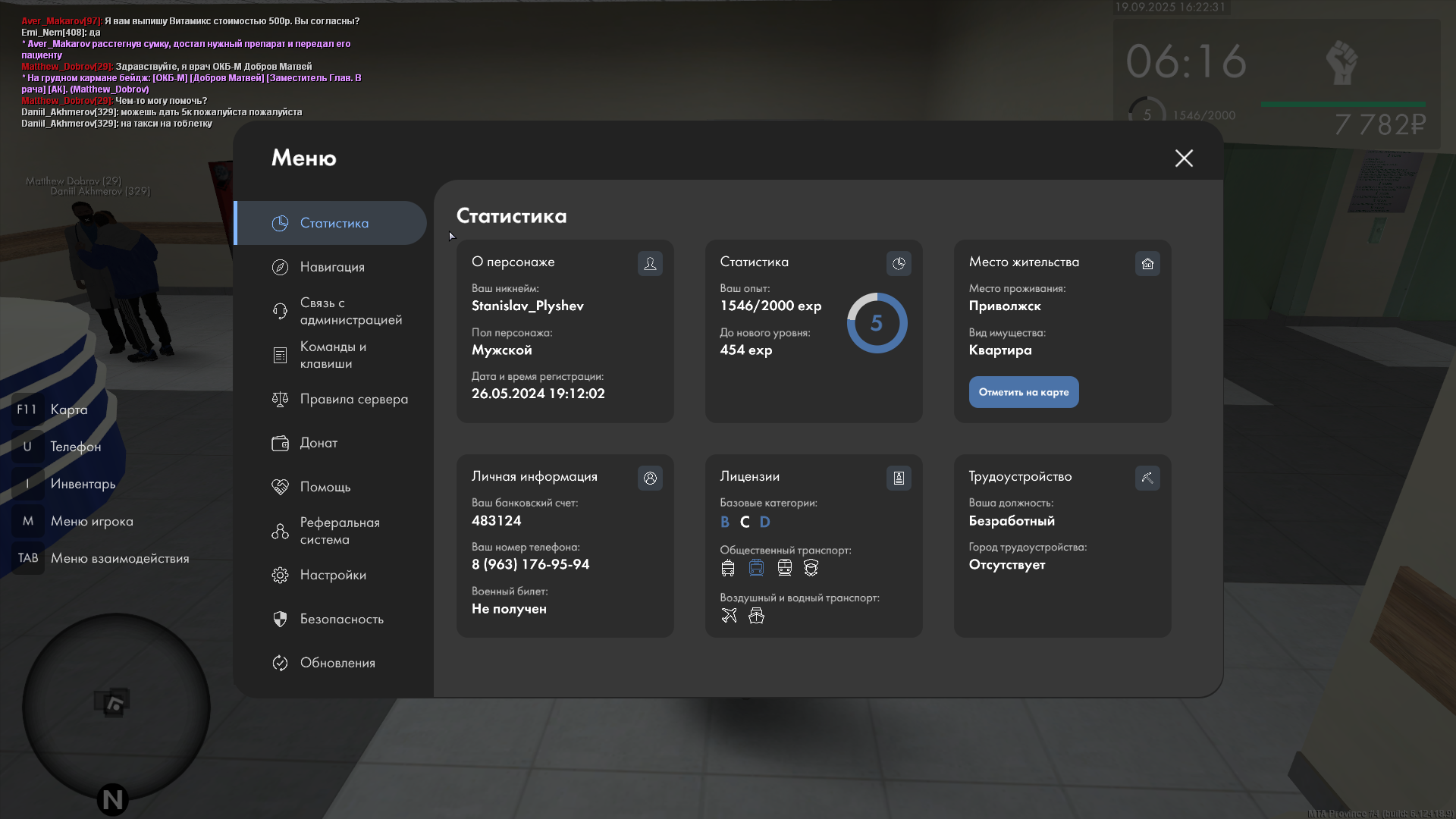Viewport: 1456px width, 819px height.
Task: Click the category D license letter
Action: [764, 522]
